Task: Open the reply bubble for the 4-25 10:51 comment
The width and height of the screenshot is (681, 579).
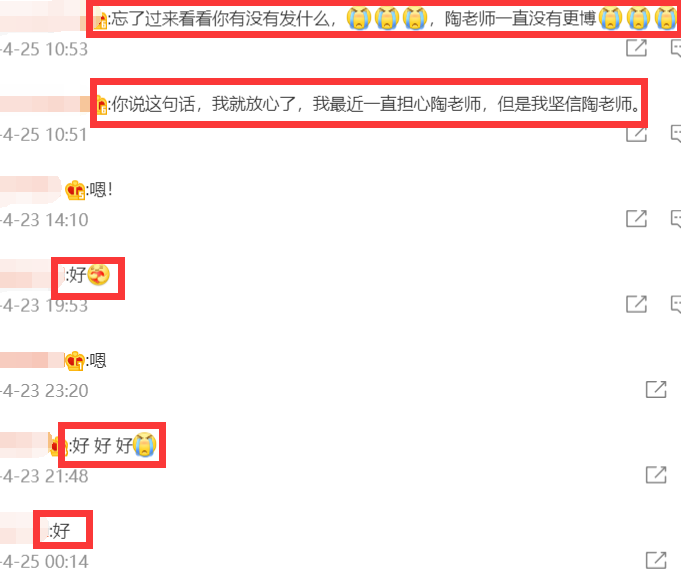Action: (x=676, y=133)
